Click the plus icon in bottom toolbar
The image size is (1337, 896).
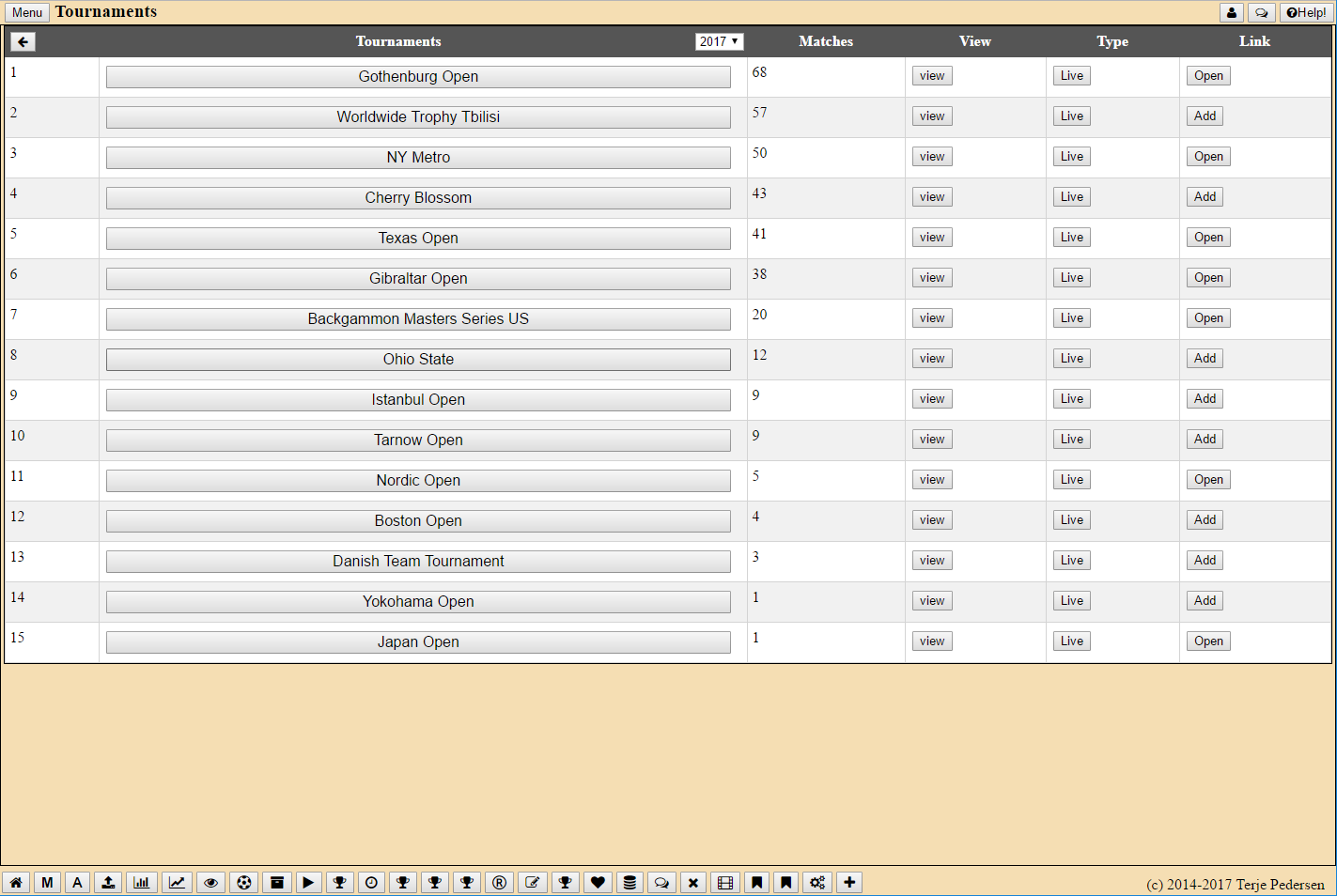coord(849,883)
